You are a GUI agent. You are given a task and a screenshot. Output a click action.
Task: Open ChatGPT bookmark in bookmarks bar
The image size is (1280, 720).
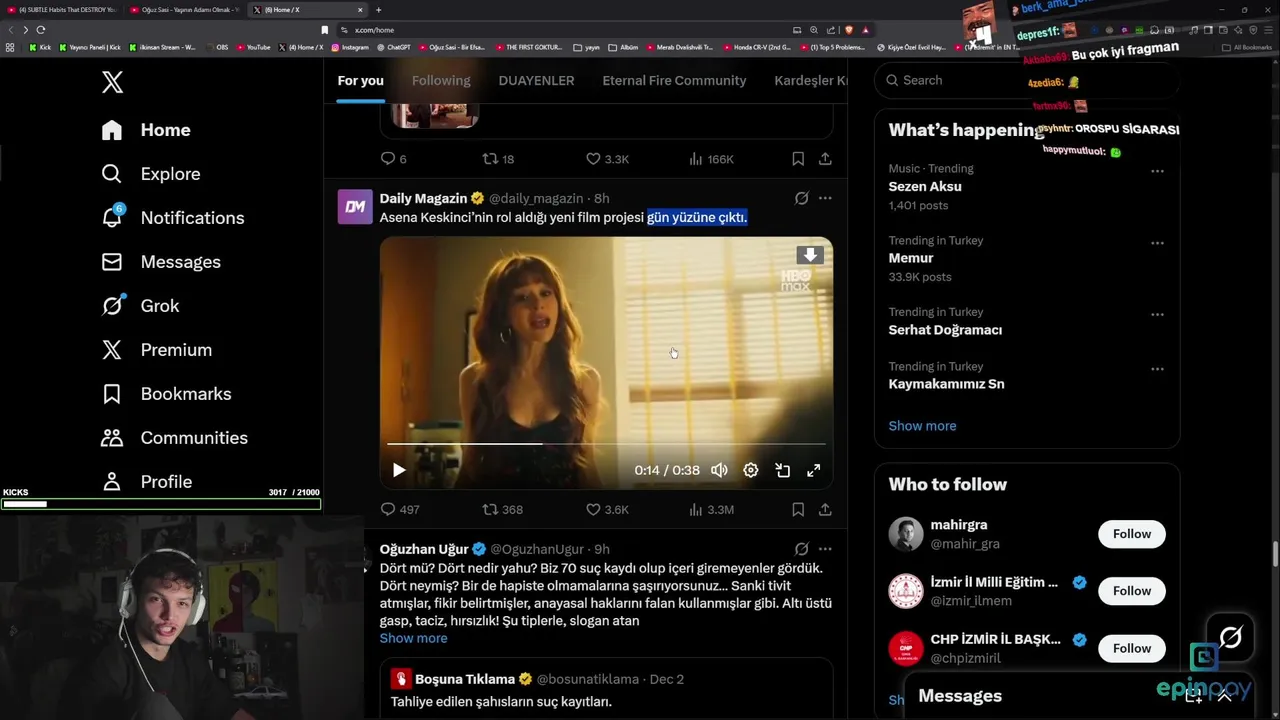[x=394, y=47]
